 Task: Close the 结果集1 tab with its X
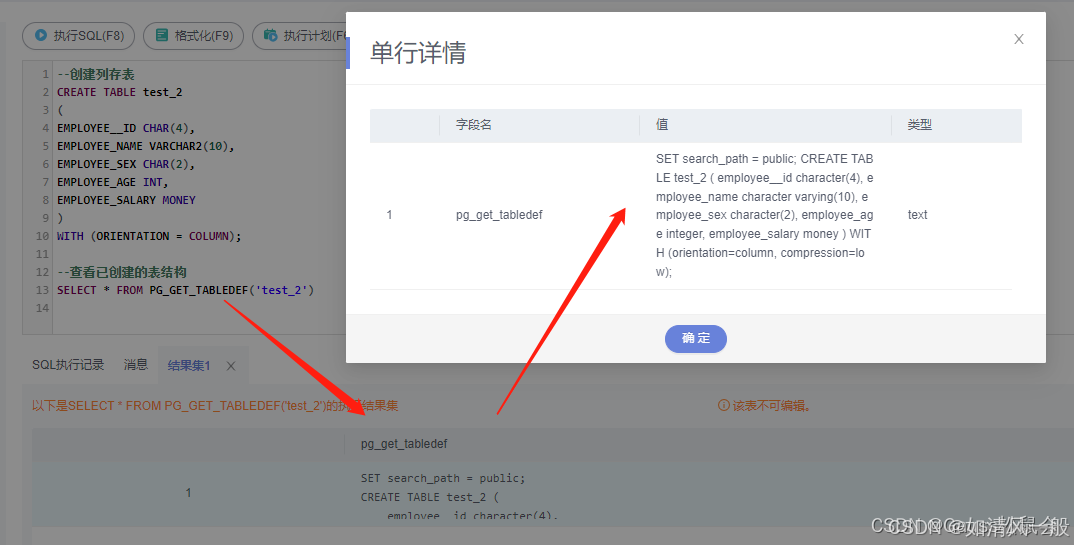[231, 366]
